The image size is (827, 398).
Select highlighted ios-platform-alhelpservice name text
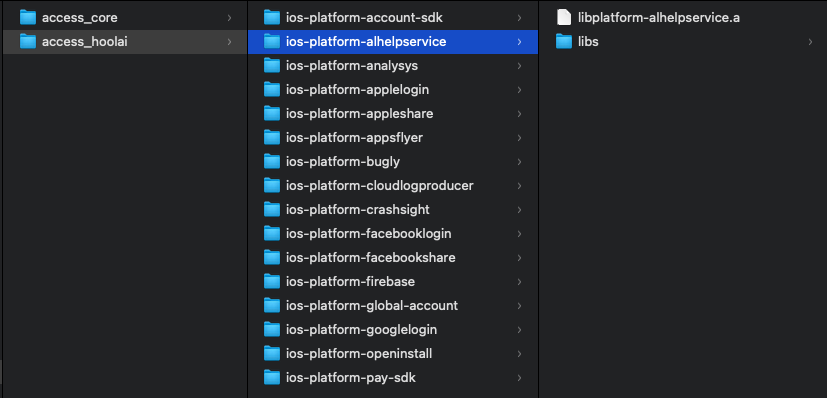[366, 42]
